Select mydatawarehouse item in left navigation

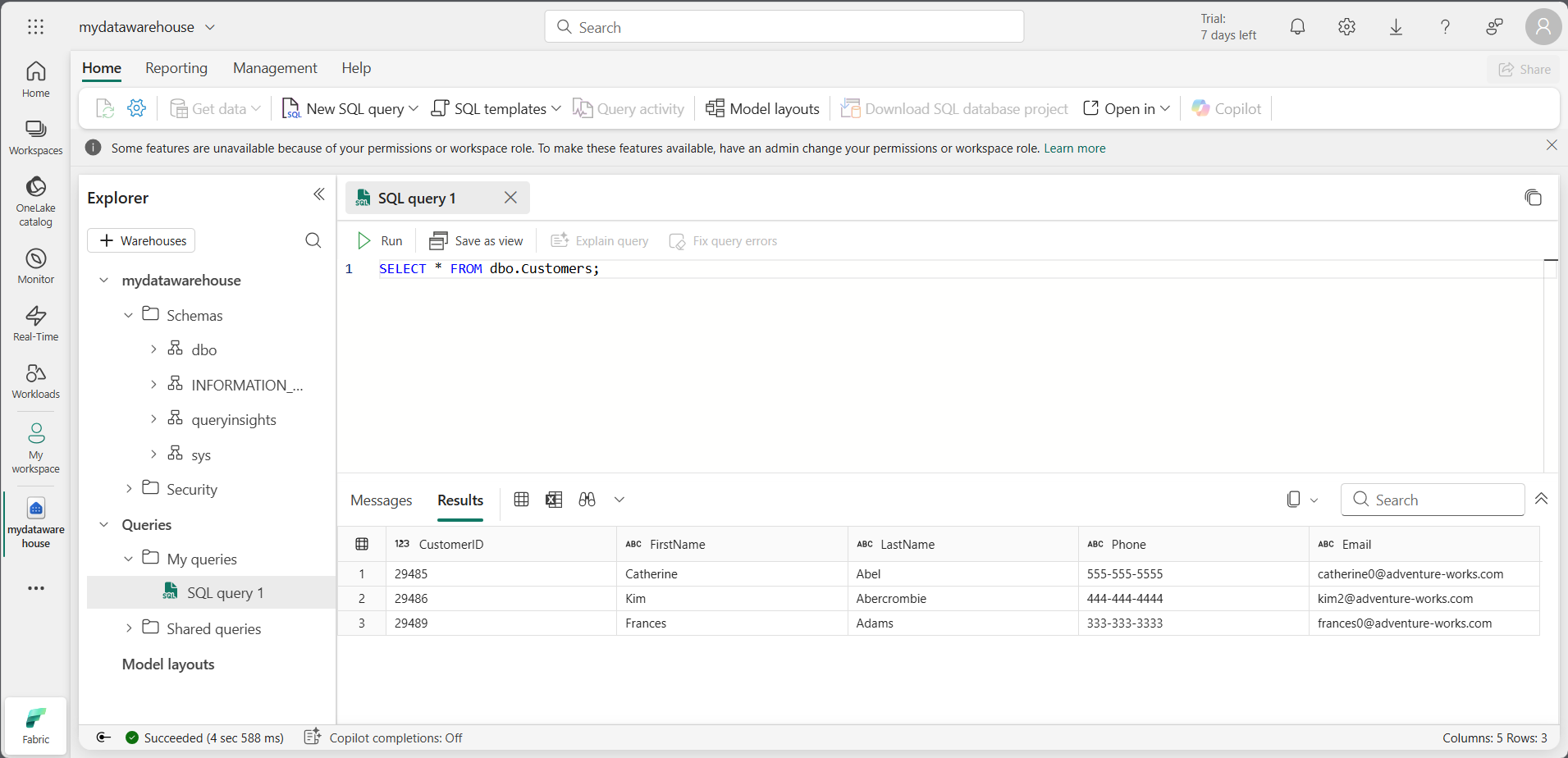click(35, 523)
